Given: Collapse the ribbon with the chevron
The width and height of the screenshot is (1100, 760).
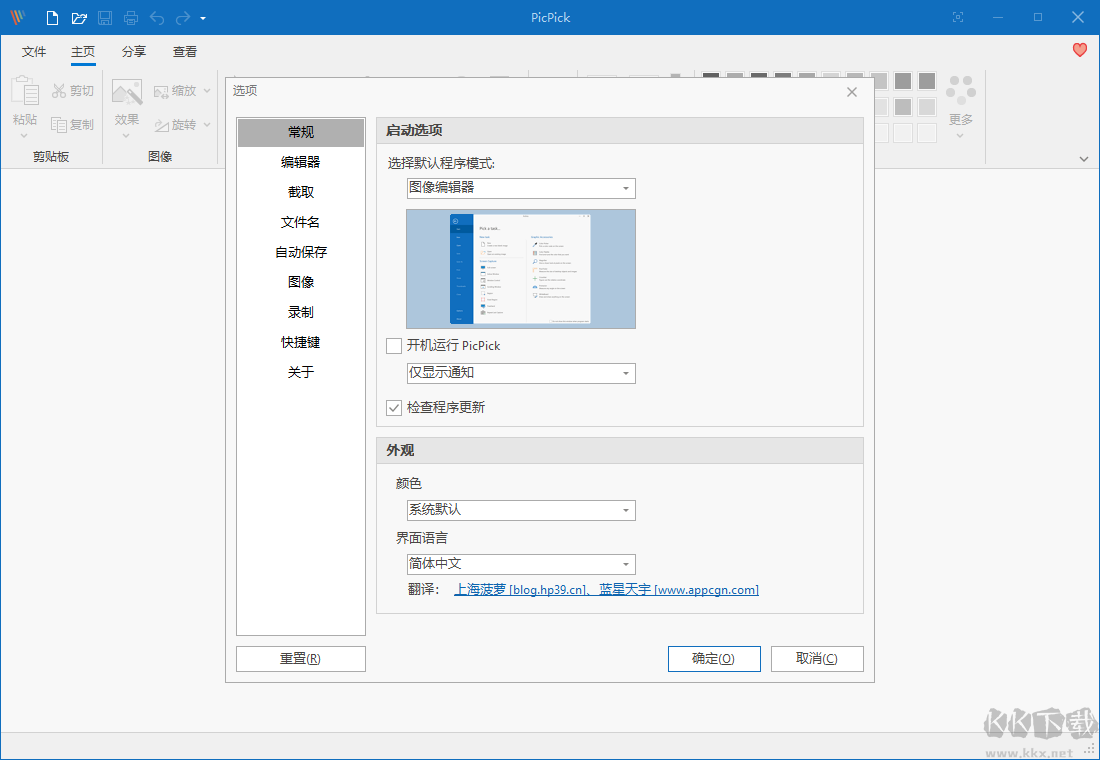Looking at the screenshot, I should (x=1084, y=159).
